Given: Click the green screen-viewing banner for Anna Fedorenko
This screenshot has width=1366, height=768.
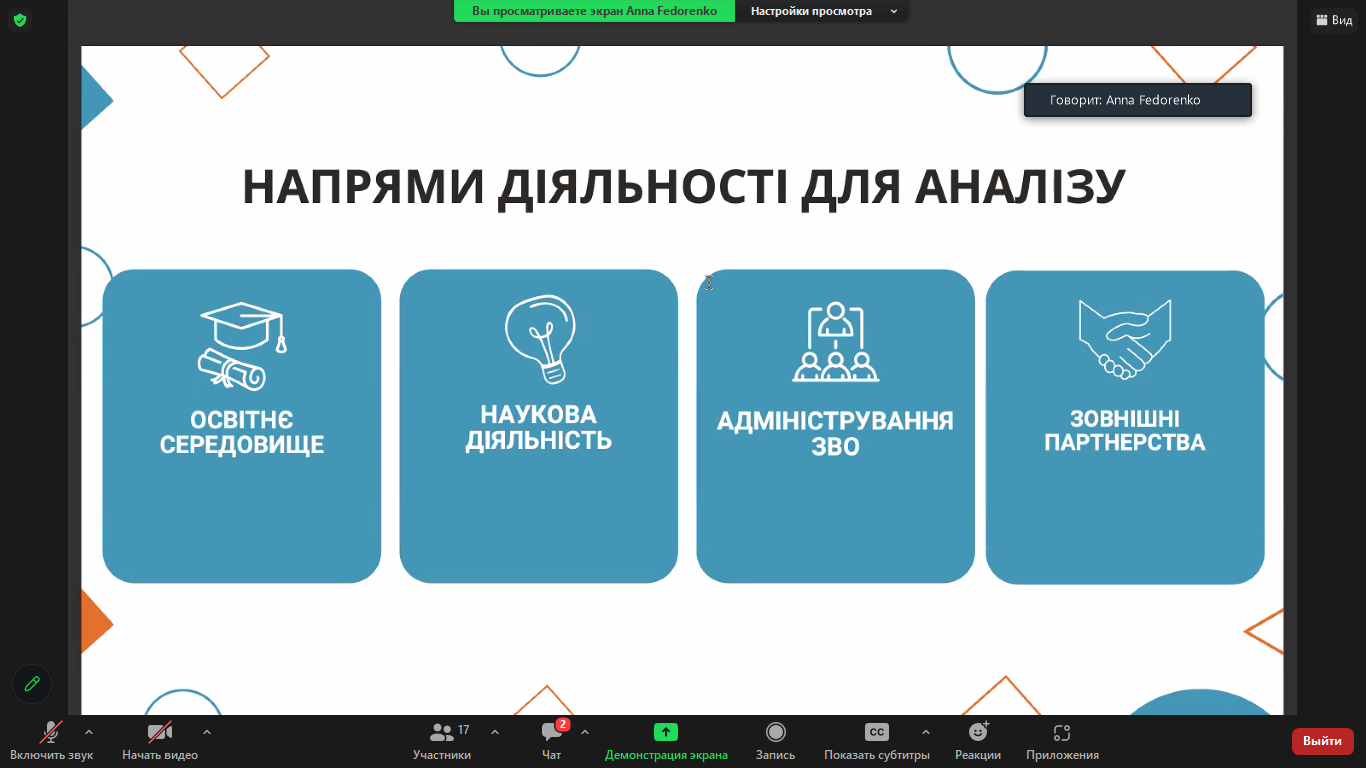Looking at the screenshot, I should 594,11.
